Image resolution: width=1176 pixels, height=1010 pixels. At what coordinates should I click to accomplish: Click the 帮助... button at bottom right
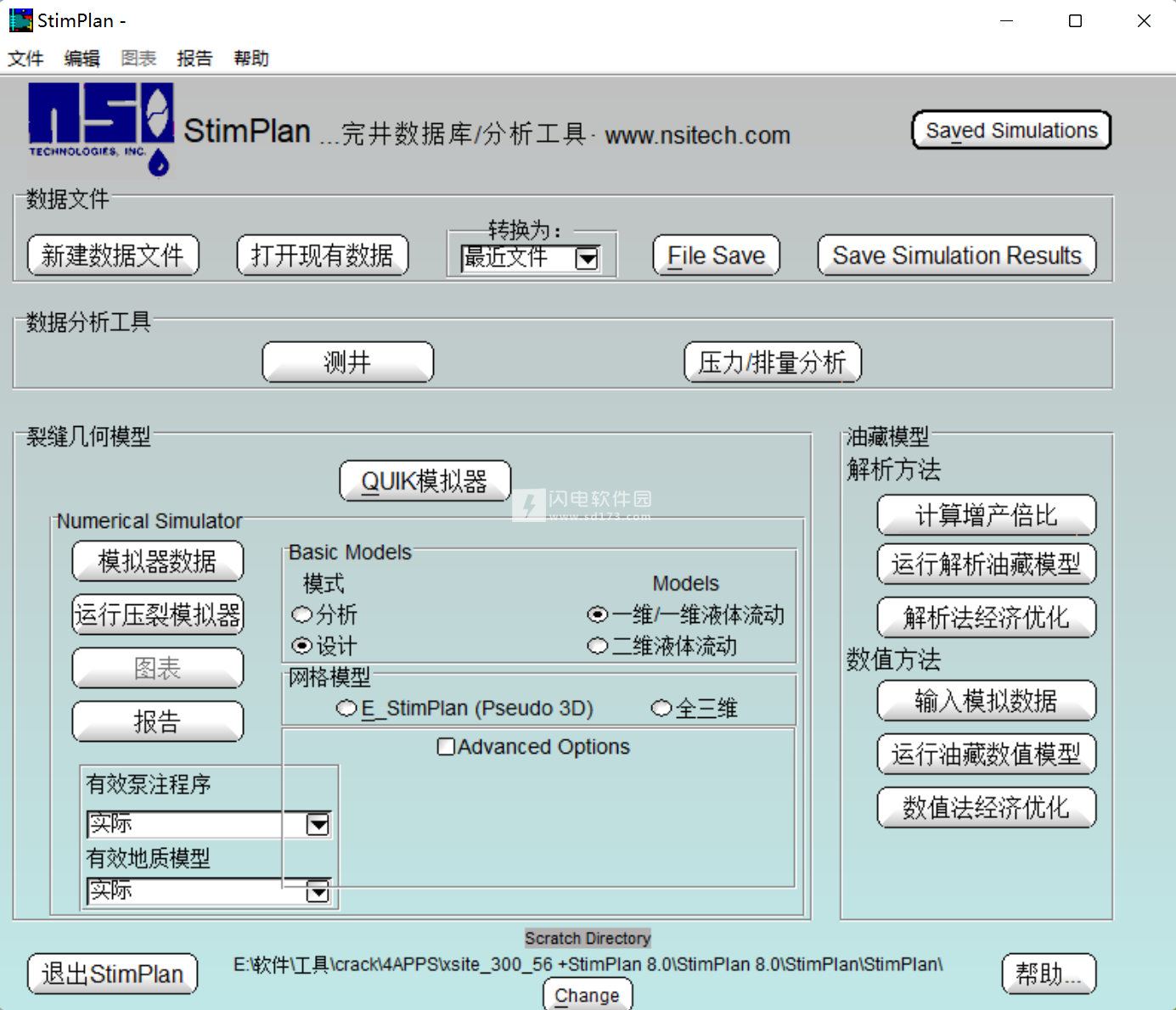[1049, 974]
